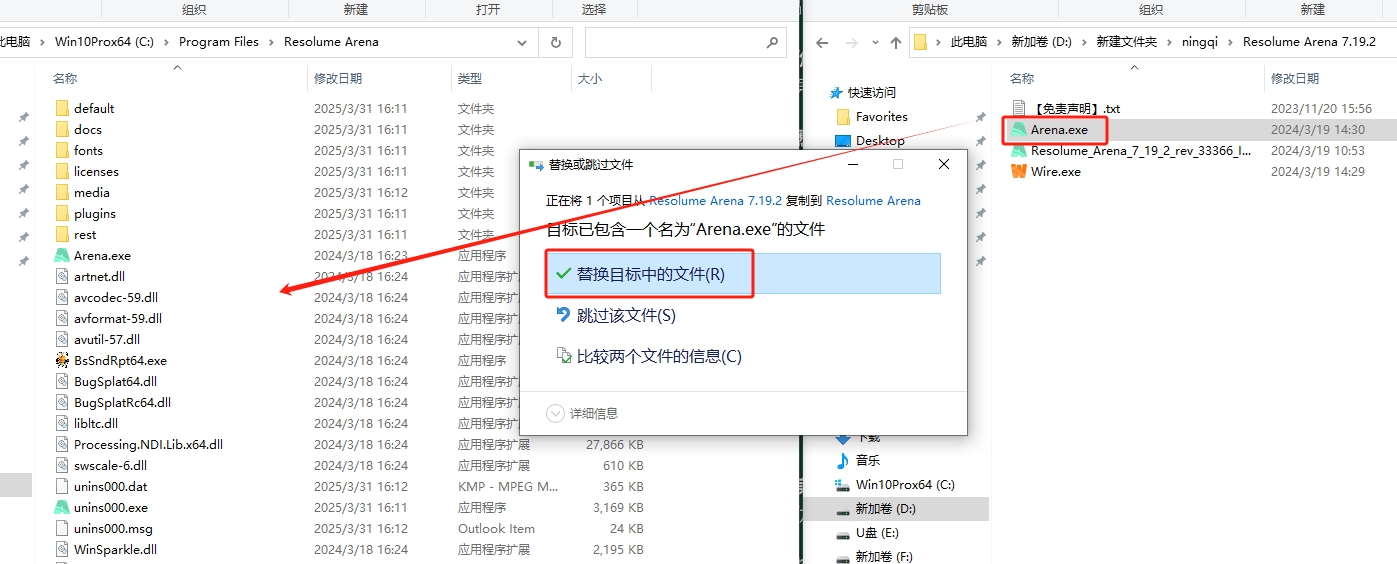Click the Back arrow in the right window
This screenshot has height=564, width=1397.
point(822,42)
